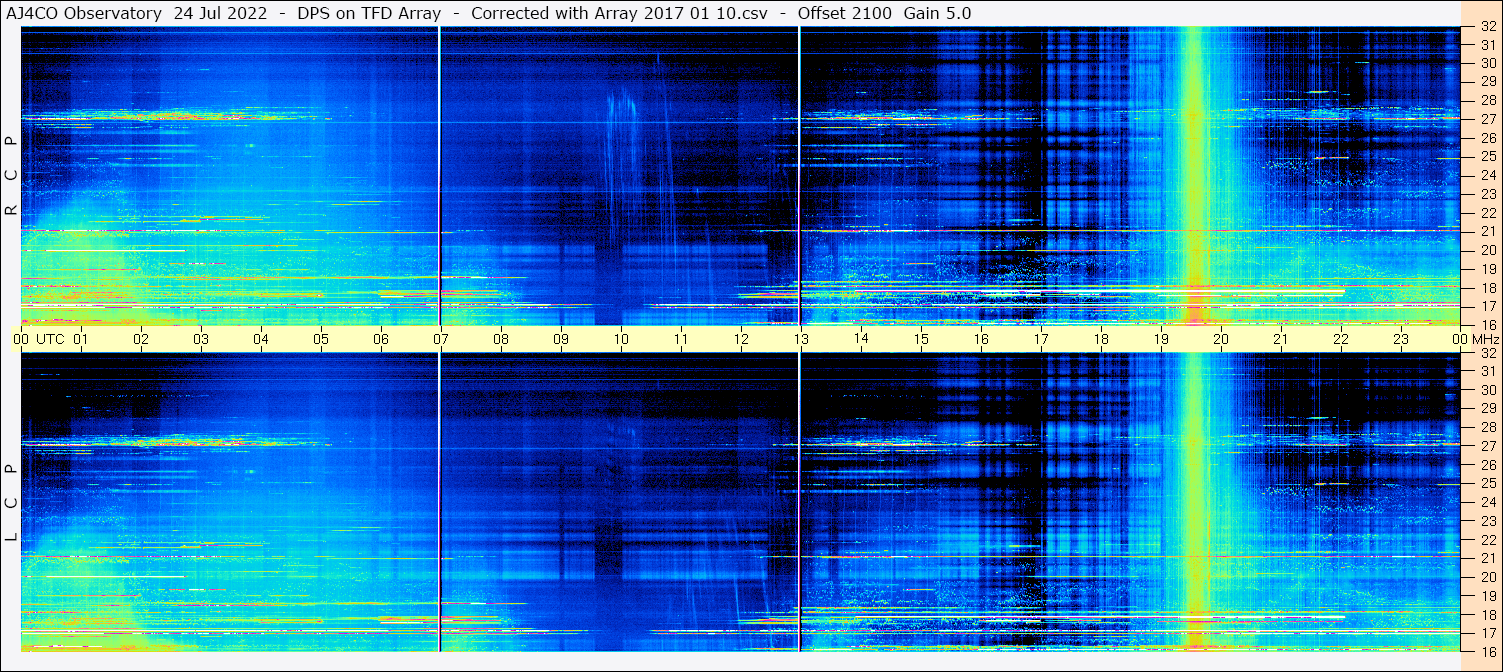The image size is (1503, 672).
Task: Click the Offset 2100 text in header
Action: tap(845, 13)
